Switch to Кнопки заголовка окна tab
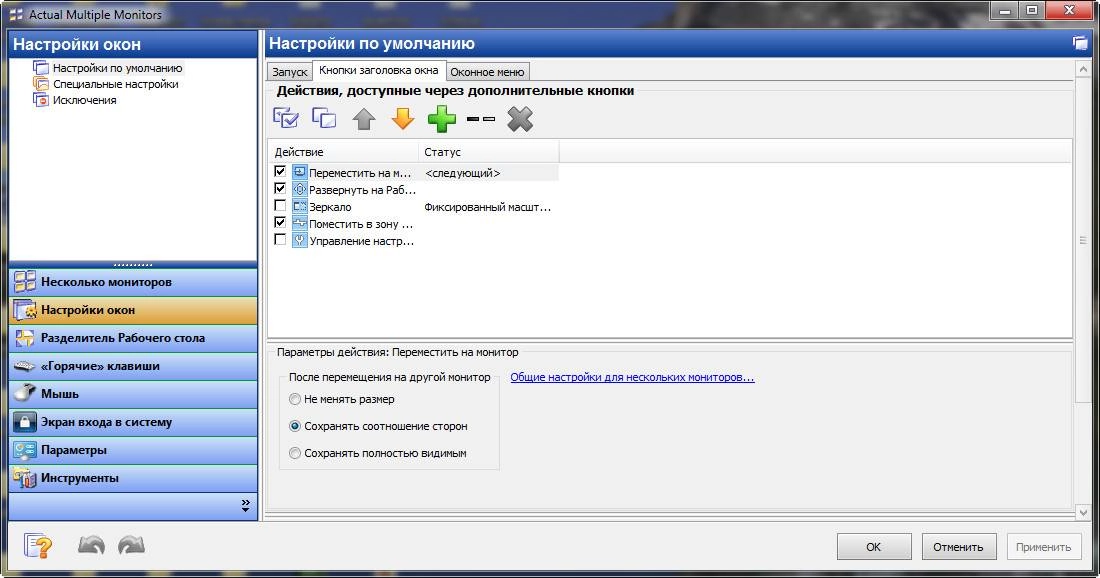Screen dimensions: 1100x578 [x=378, y=70]
